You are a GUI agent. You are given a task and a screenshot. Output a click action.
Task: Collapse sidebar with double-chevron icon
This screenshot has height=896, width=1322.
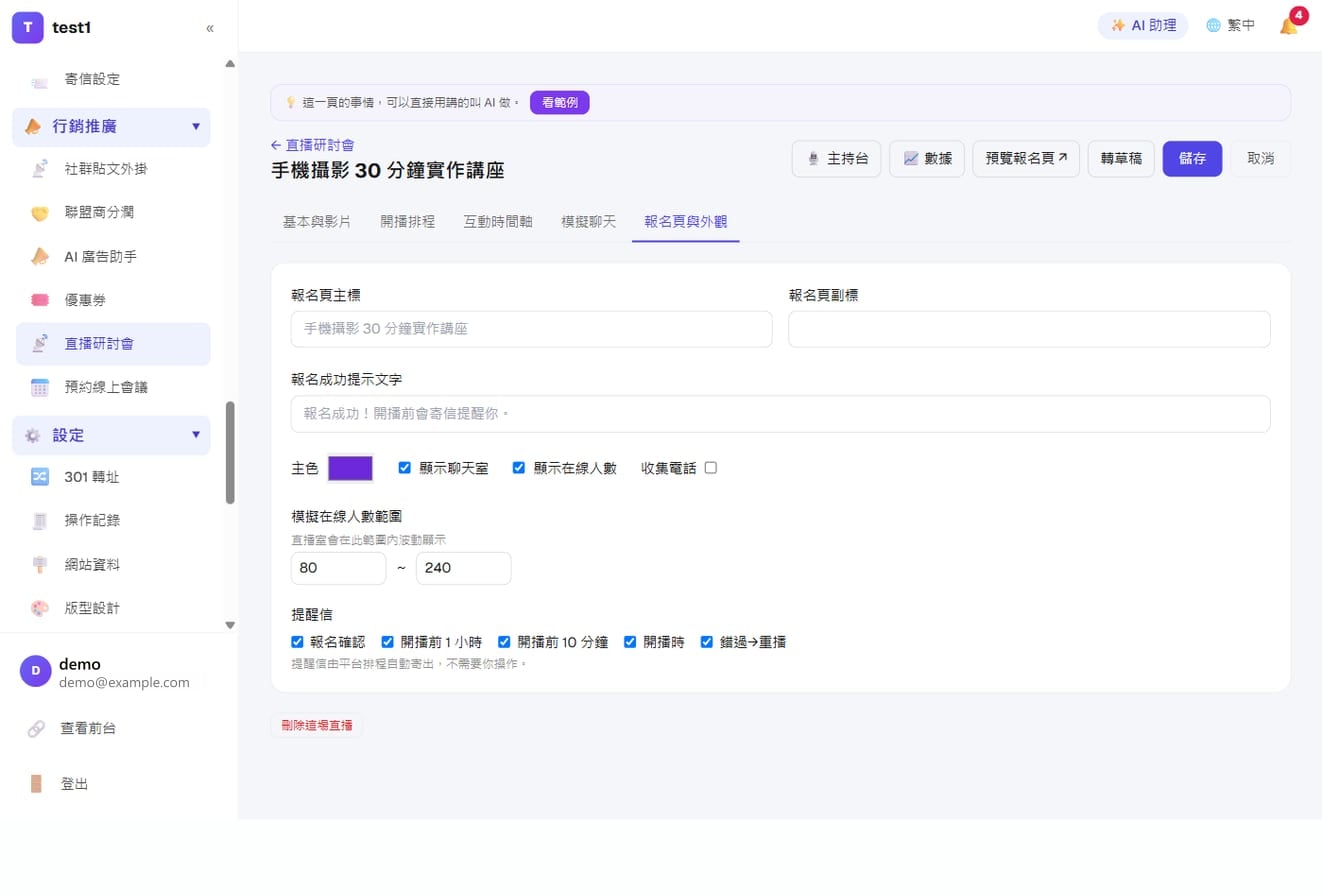tap(210, 28)
